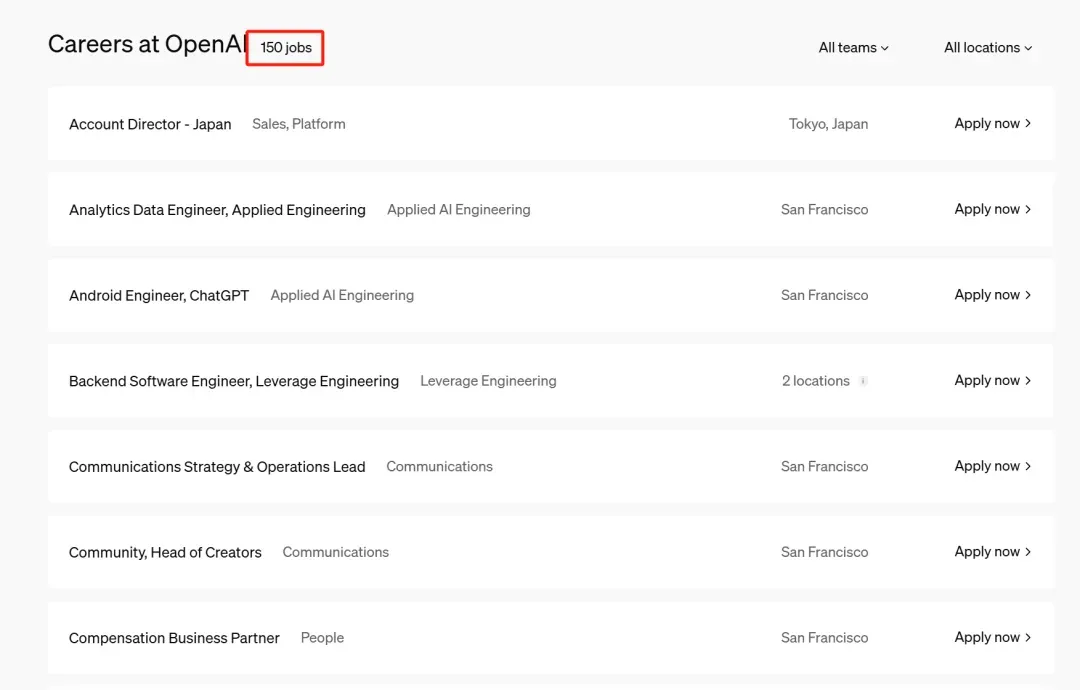Apply now for Analytics Data Engineer role

pos(992,209)
